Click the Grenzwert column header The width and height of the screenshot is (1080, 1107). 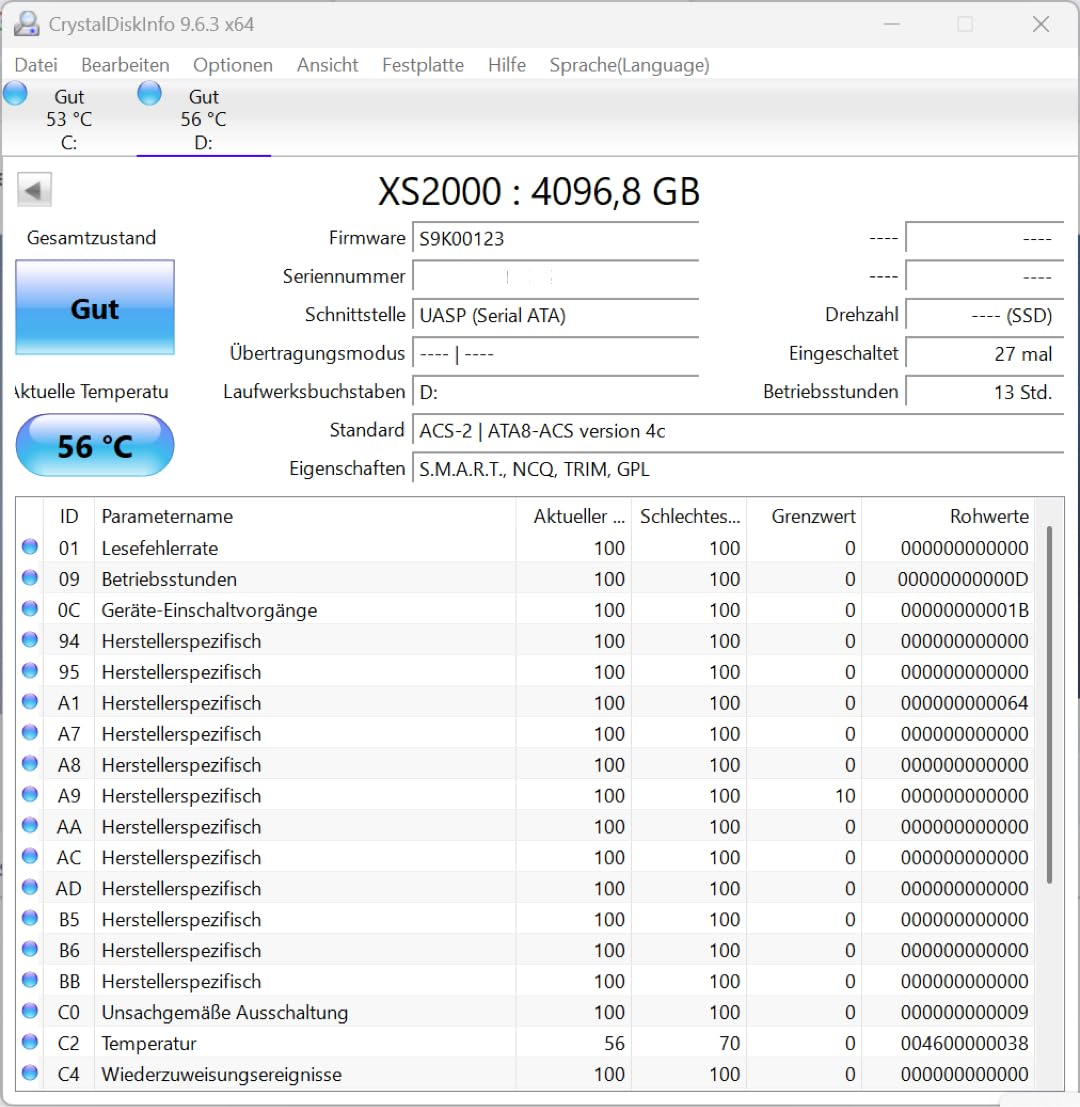pyautogui.click(x=804, y=516)
